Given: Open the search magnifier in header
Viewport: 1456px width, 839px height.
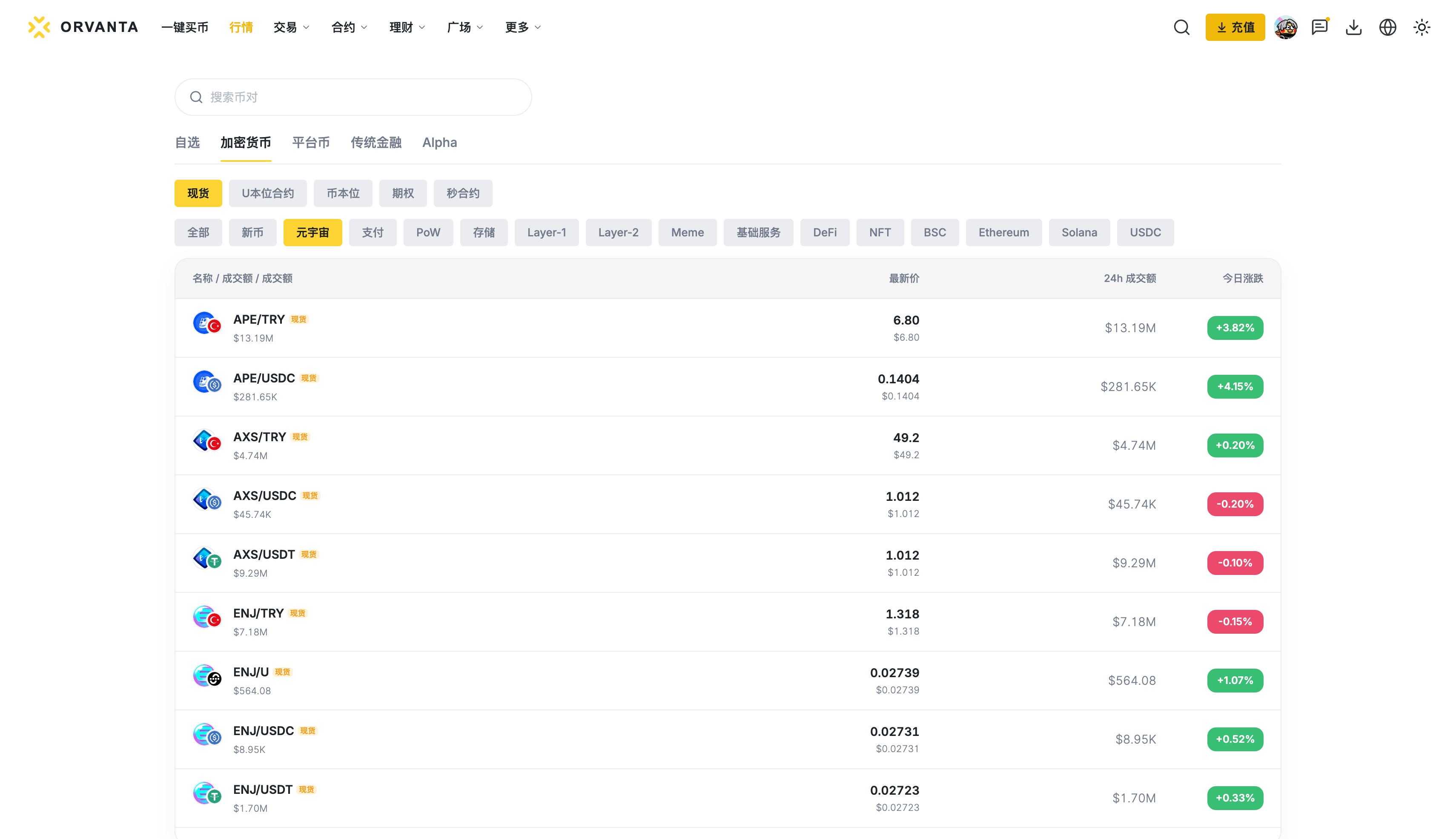Looking at the screenshot, I should [1181, 27].
